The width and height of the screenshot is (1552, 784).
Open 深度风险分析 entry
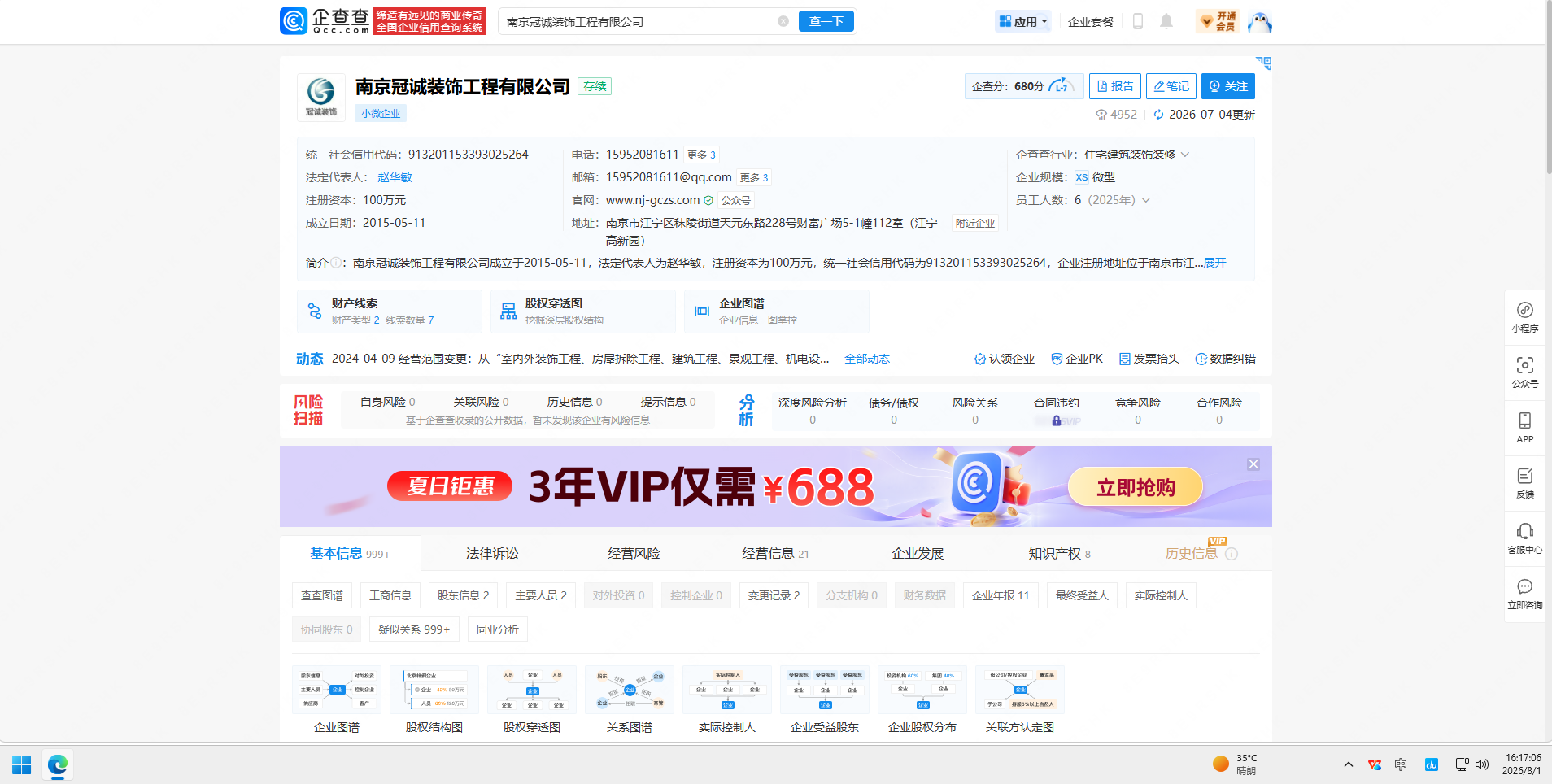[813, 411]
